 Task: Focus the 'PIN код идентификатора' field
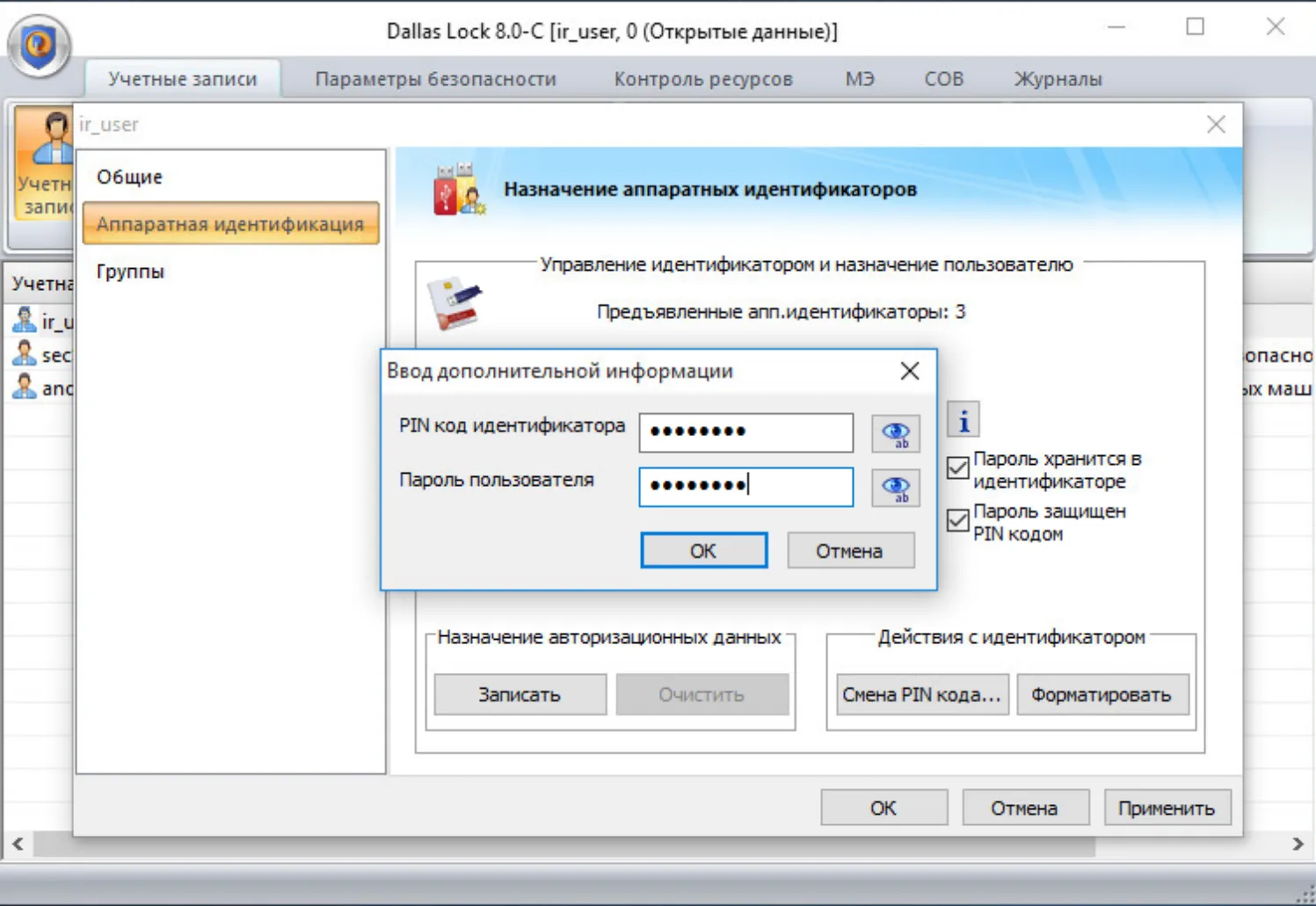pyautogui.click(x=746, y=432)
